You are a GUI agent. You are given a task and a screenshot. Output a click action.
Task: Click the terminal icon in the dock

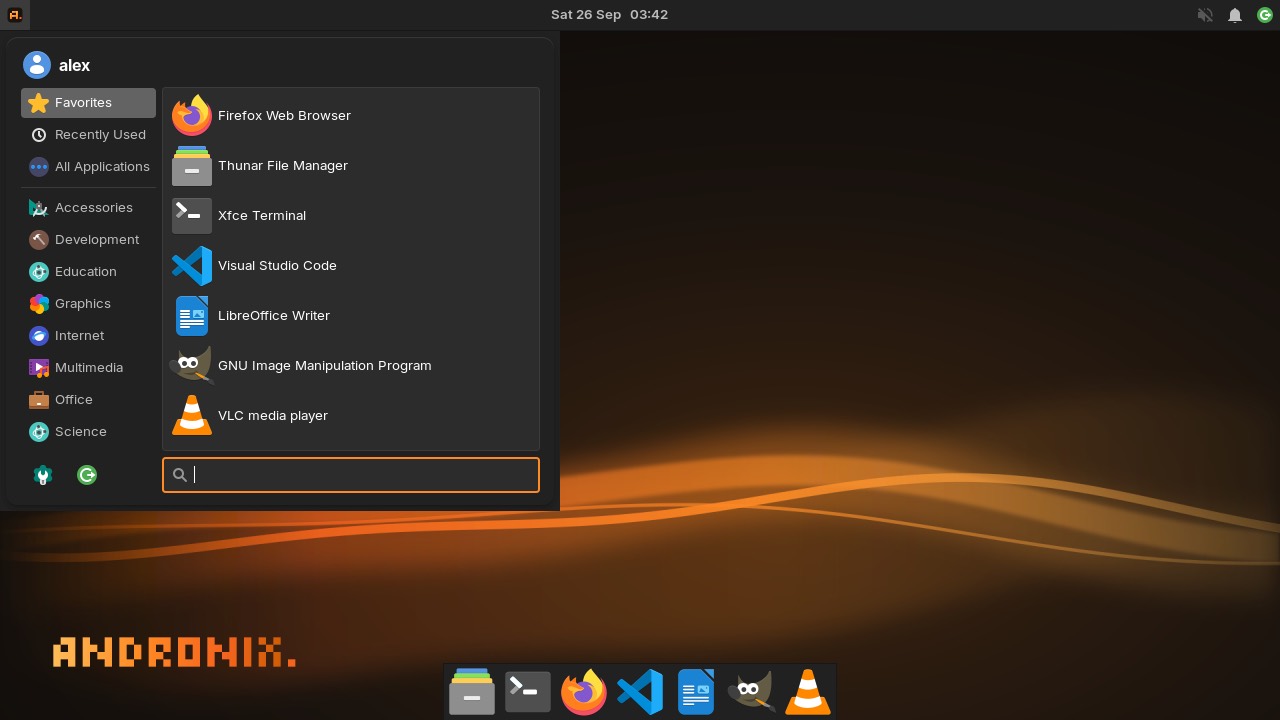click(528, 692)
